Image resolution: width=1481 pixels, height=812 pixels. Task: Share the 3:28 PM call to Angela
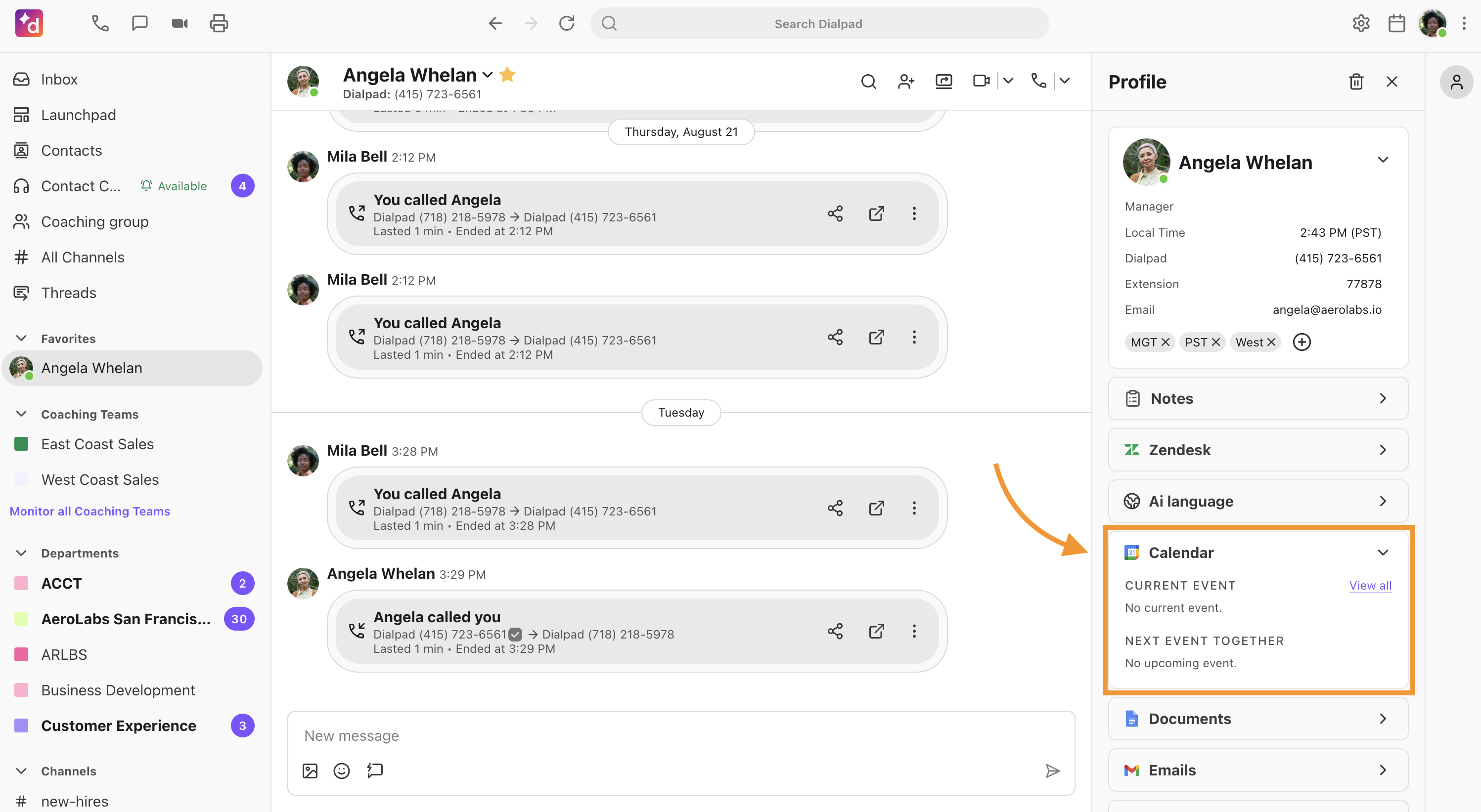pyautogui.click(x=835, y=508)
